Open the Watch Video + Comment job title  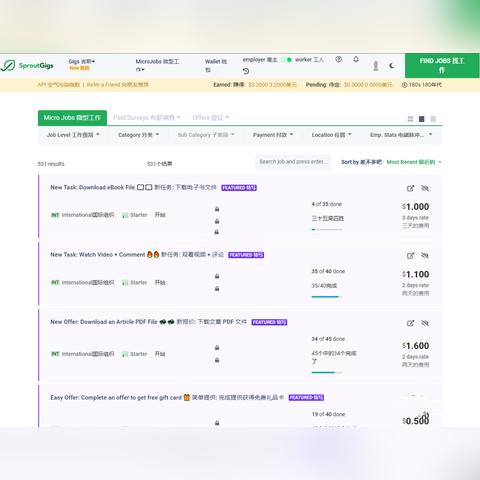pos(137,255)
